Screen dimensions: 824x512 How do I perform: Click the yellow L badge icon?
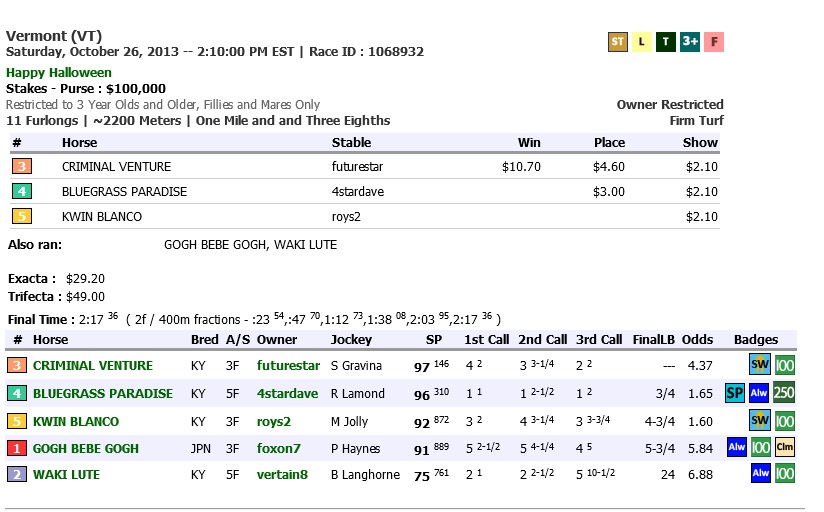click(x=641, y=42)
